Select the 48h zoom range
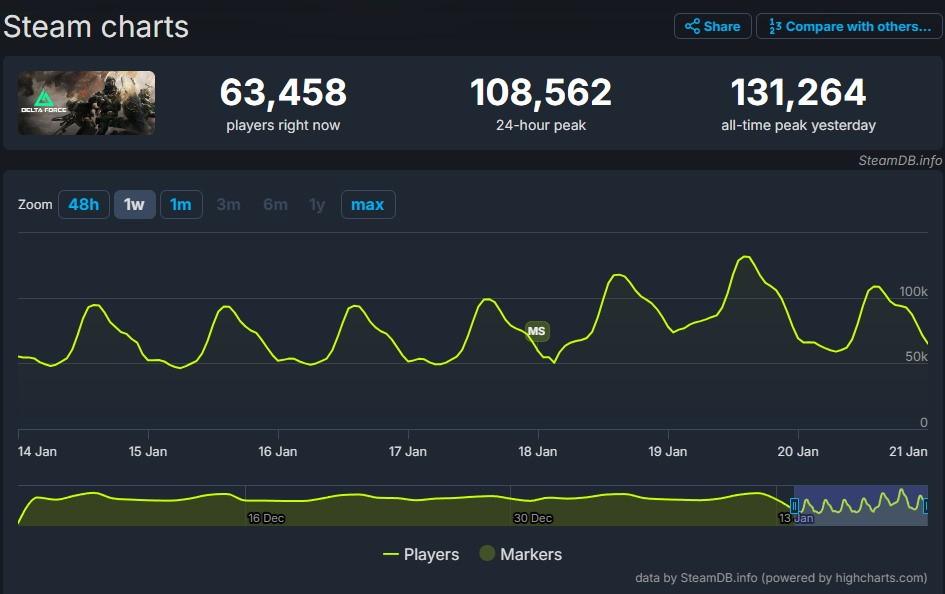945x594 pixels. (x=84, y=205)
